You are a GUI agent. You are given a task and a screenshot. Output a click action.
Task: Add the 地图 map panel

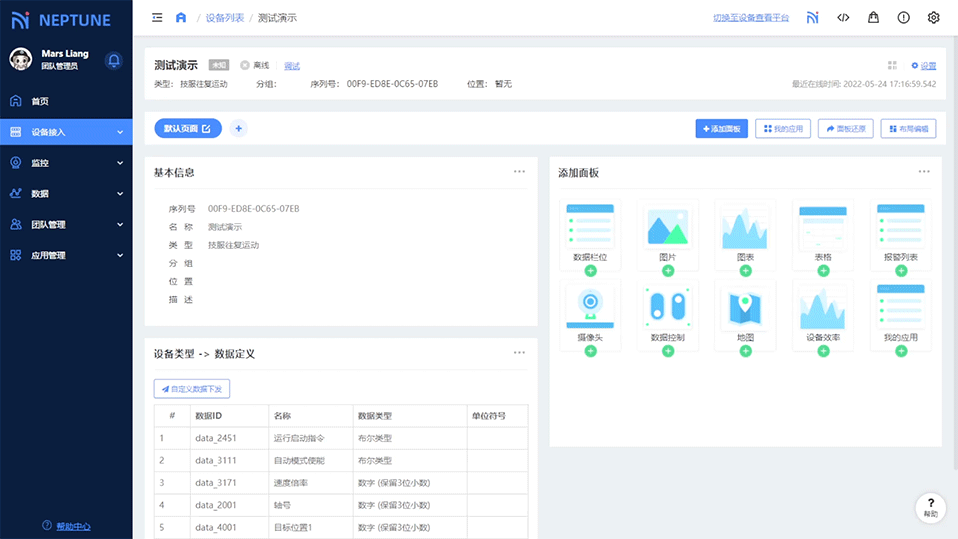click(745, 351)
